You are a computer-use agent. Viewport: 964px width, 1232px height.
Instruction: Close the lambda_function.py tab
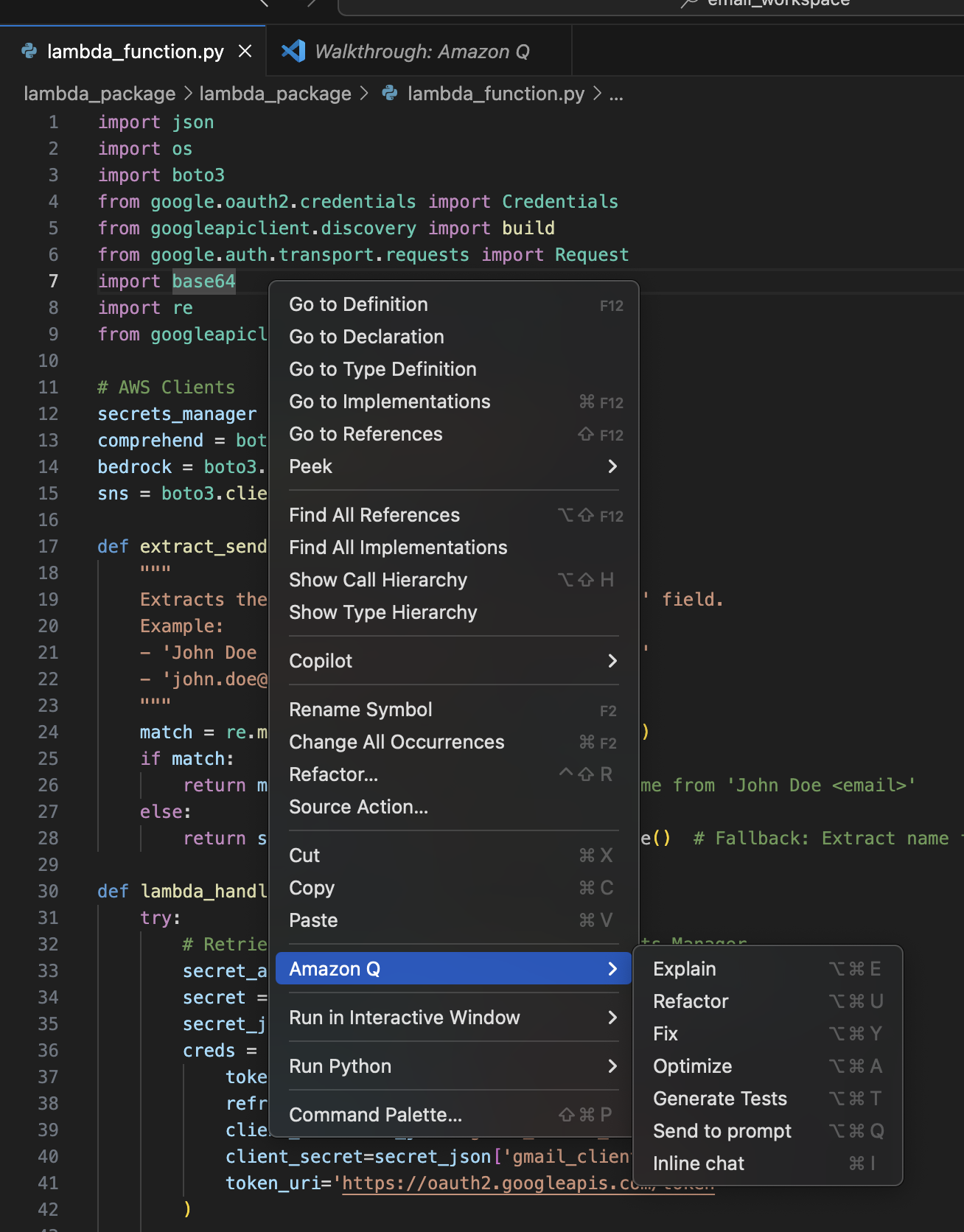pyautogui.click(x=245, y=52)
